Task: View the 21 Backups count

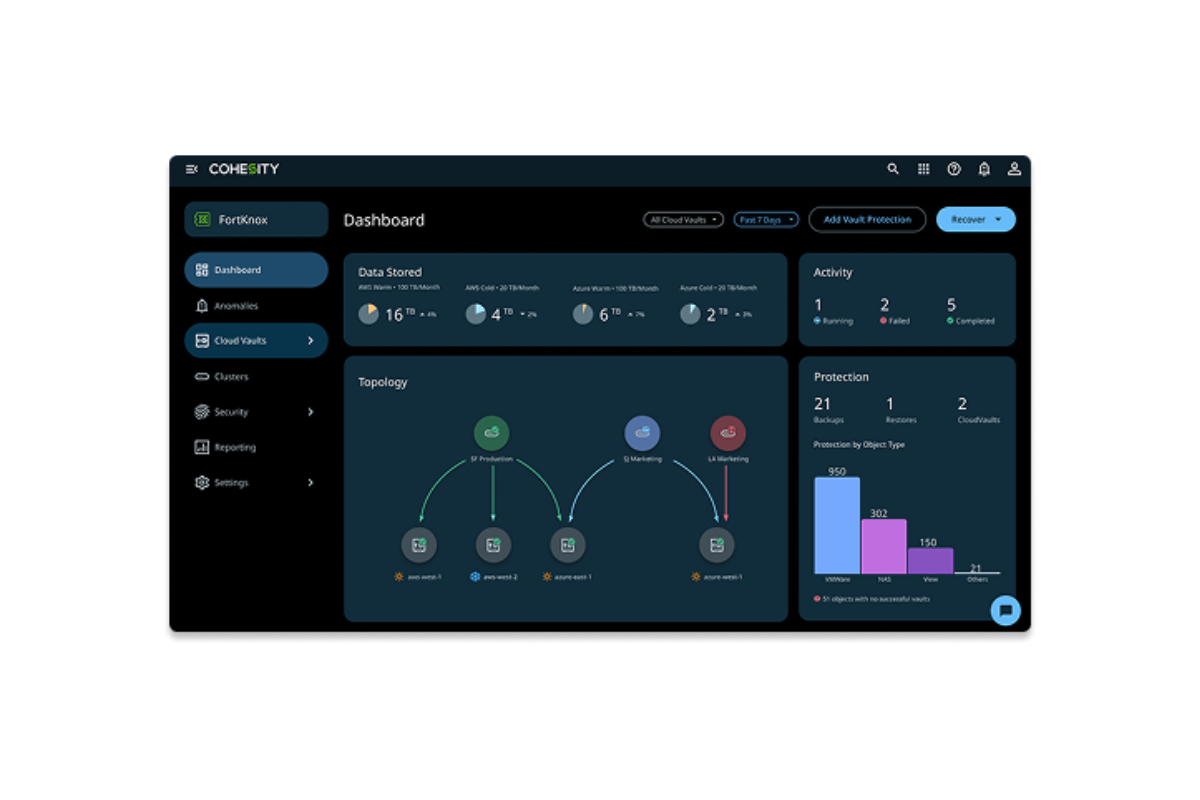Action: 830,410
